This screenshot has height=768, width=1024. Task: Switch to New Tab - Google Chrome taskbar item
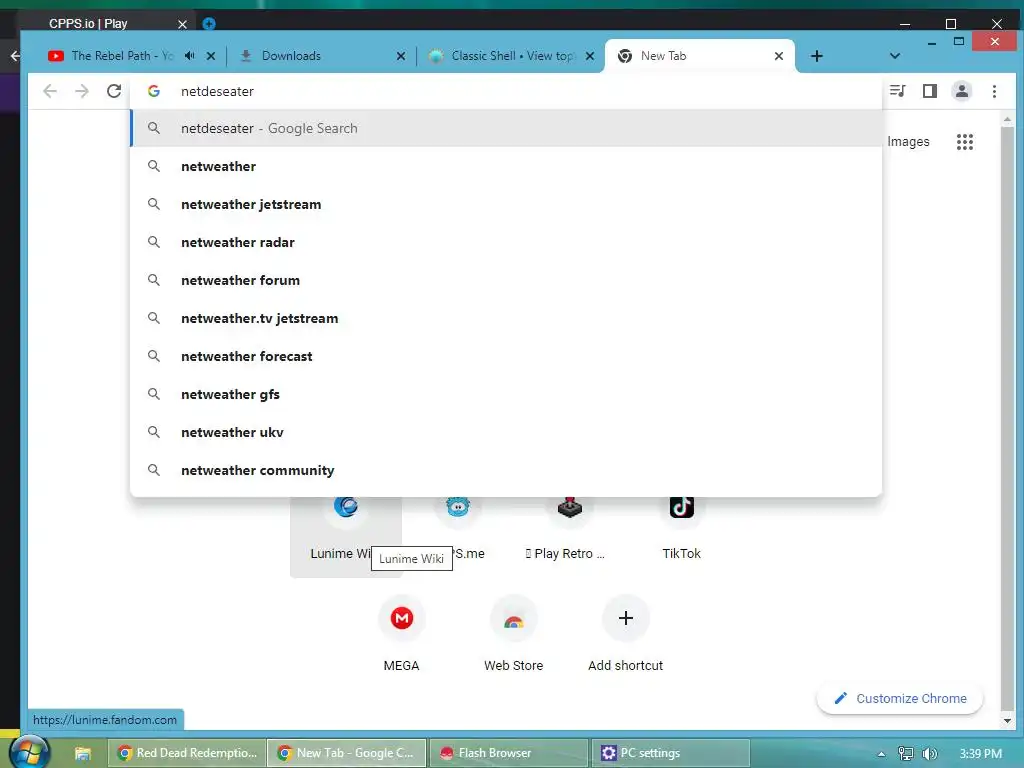[347, 753]
